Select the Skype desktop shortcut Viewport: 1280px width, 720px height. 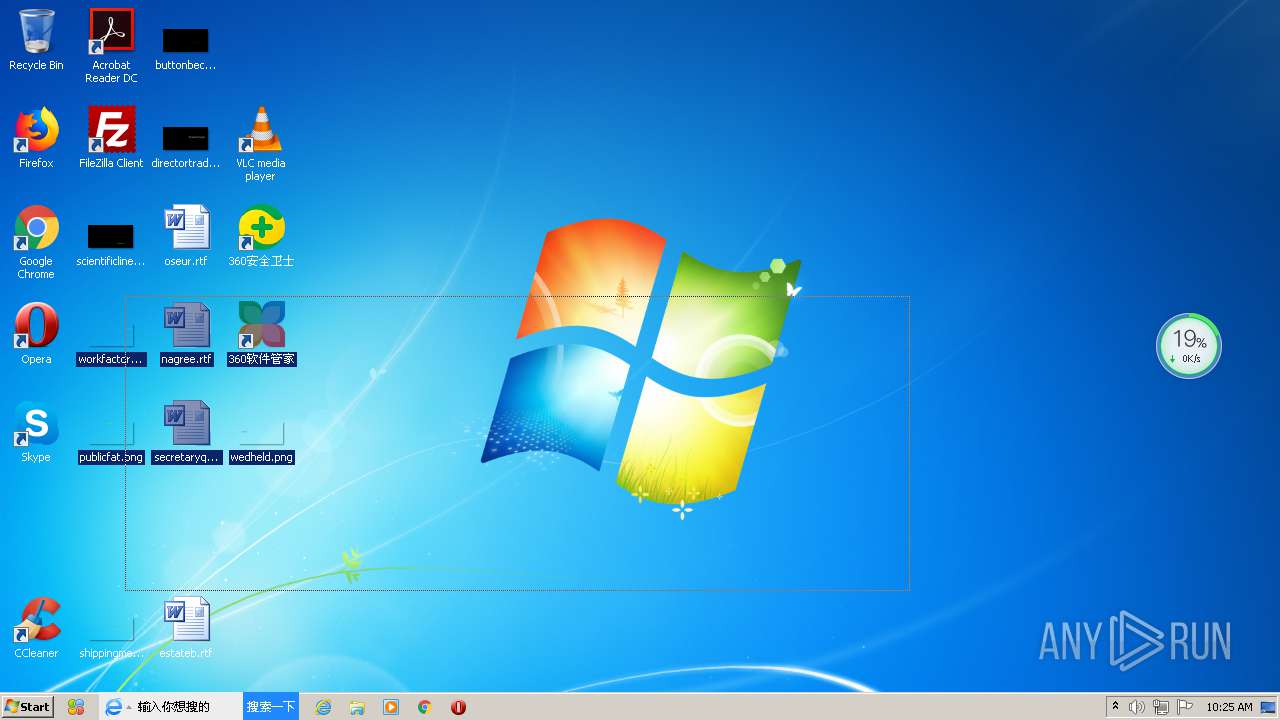[x=36, y=432]
